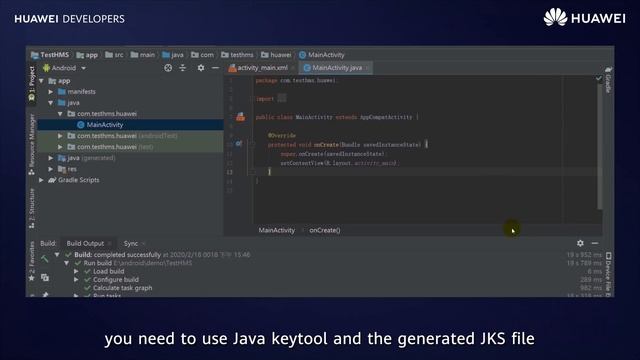Image resolution: width=640 pixels, height=360 pixels.
Task: Collapse Build: completed successfully node
Action: click(x=57, y=255)
